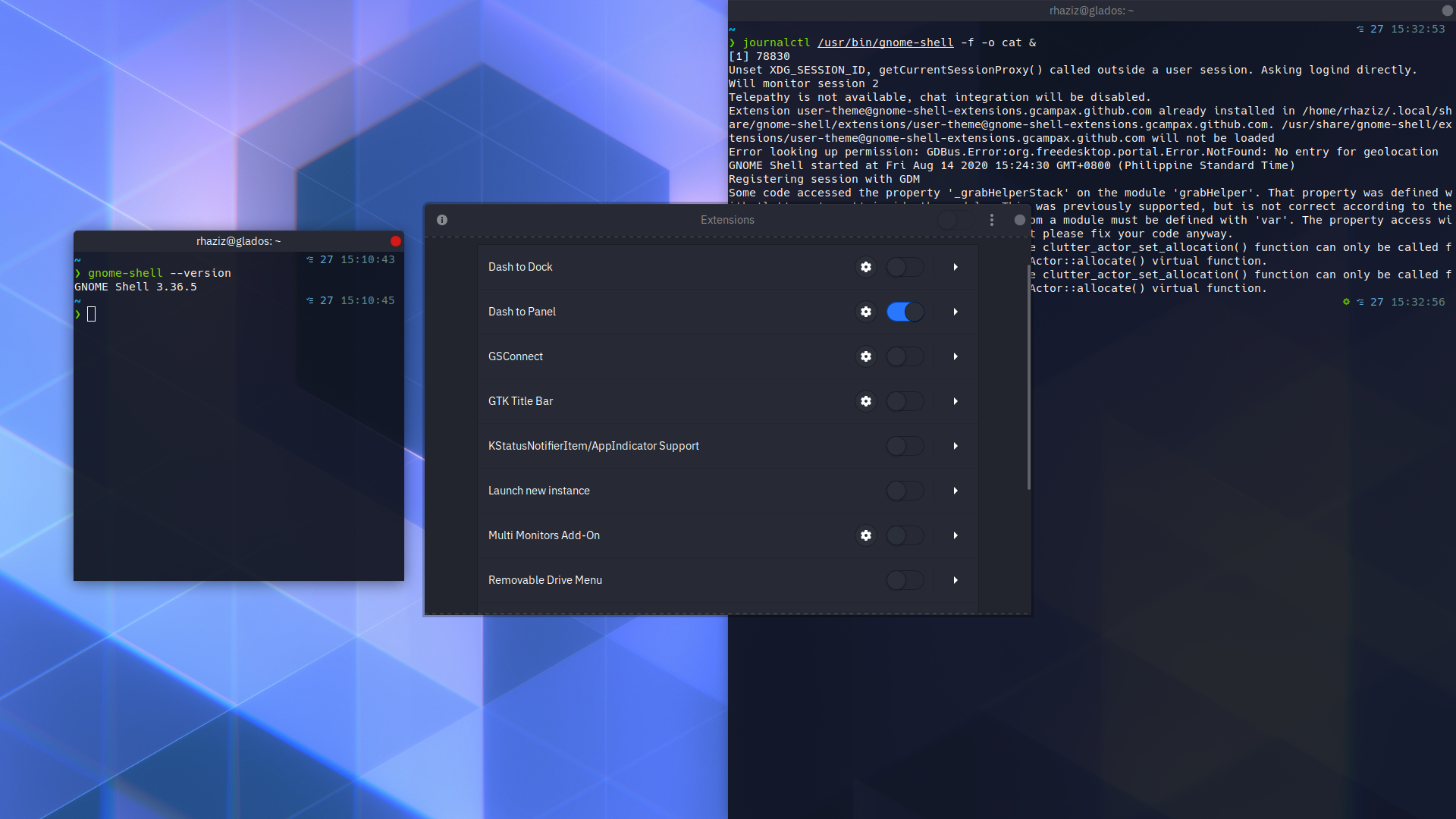Disable the Dash to Panel extension

click(x=905, y=312)
